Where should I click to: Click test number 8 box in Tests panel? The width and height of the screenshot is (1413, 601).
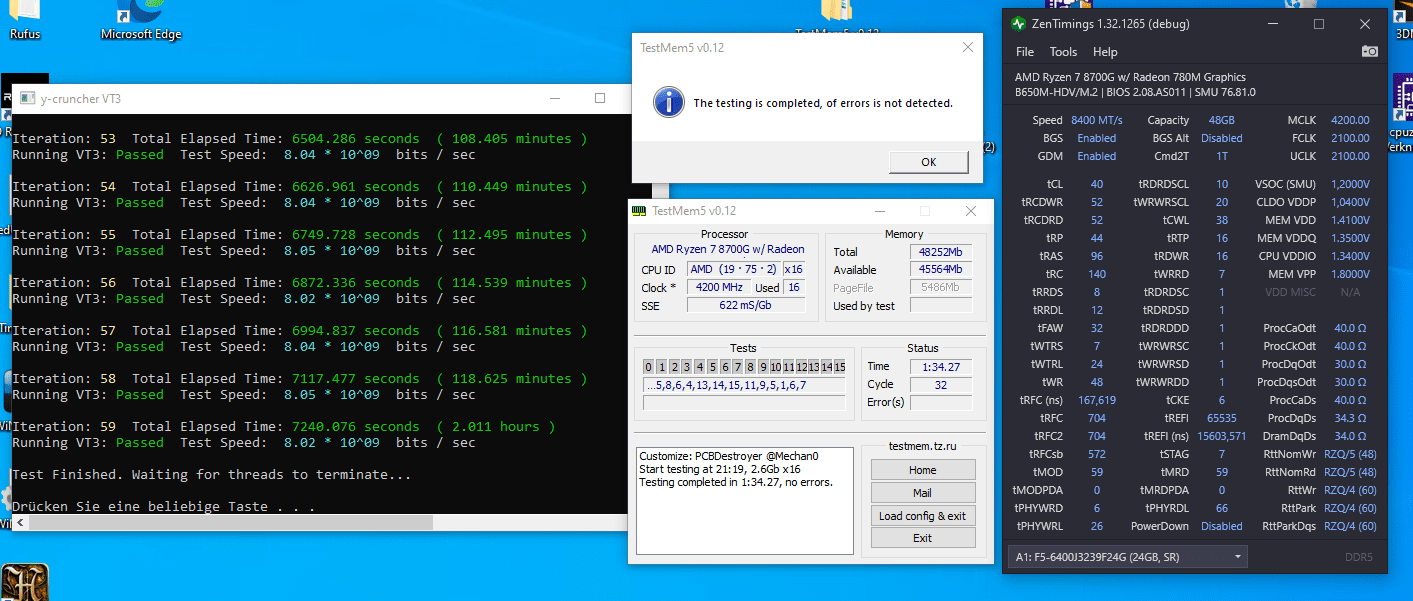point(750,367)
